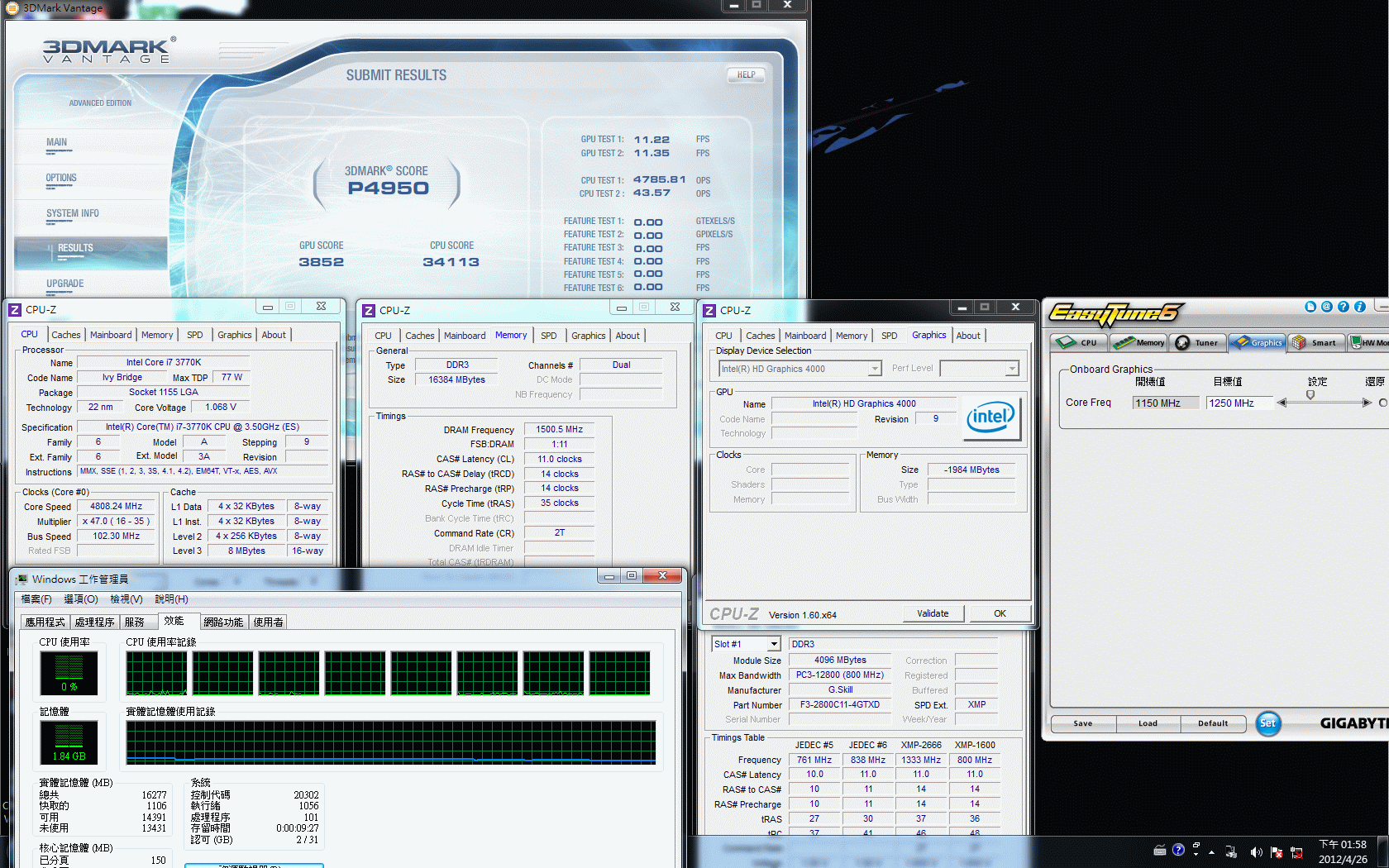Screen dimensions: 1389x868
Task: Click the 4808.24 MHz core speed value
Action: point(117,507)
